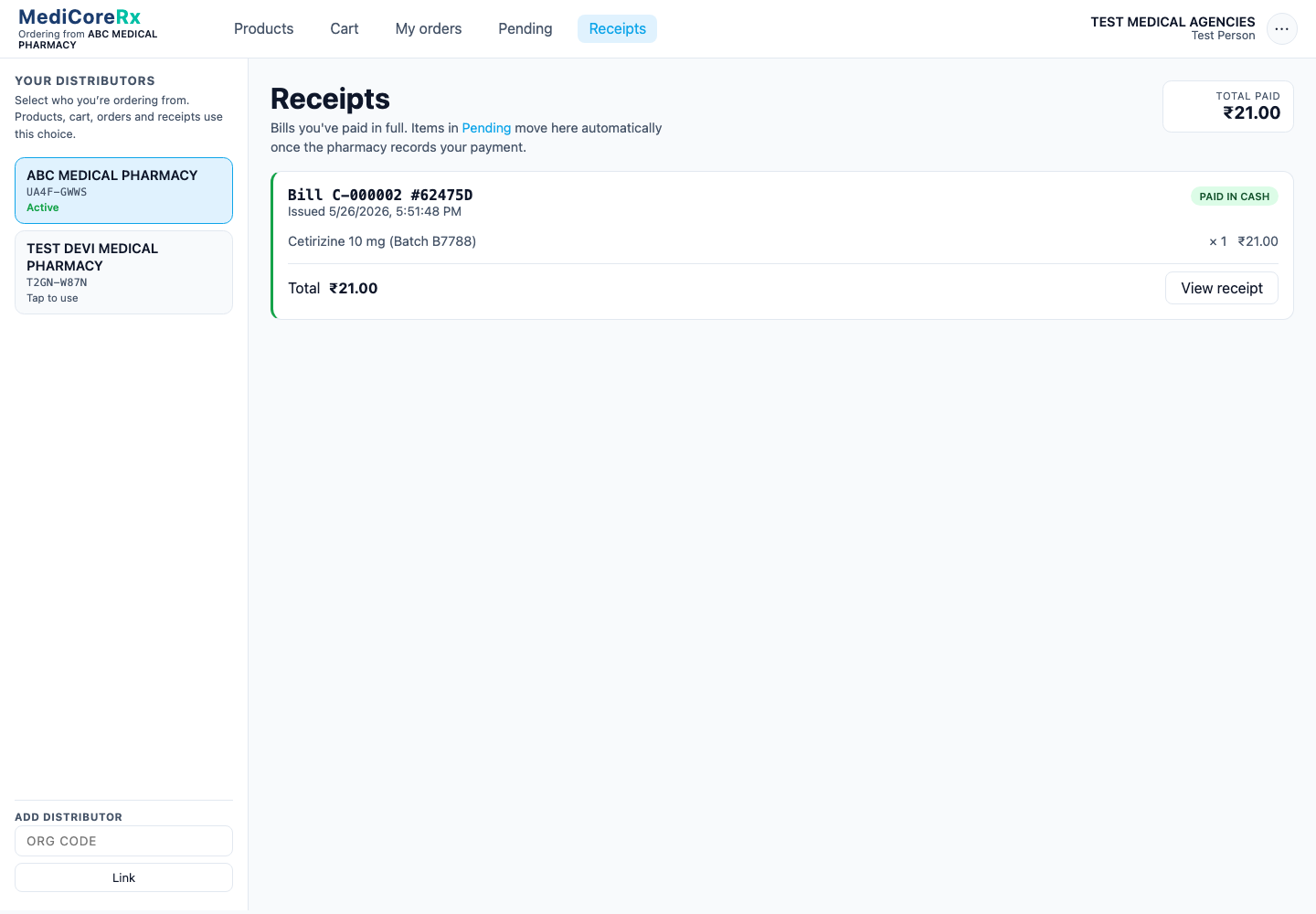Click the Total ₹21.00 bill amount
The height and width of the screenshot is (914, 1316).
click(333, 288)
